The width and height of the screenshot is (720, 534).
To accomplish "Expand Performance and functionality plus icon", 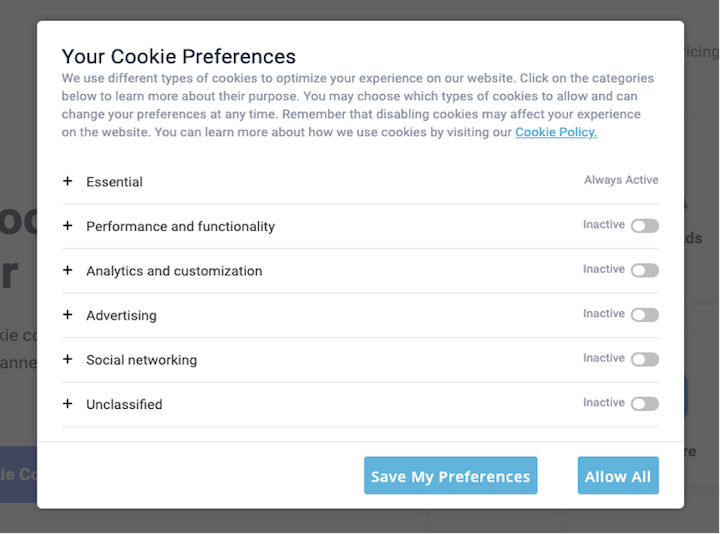I will tap(68, 226).
